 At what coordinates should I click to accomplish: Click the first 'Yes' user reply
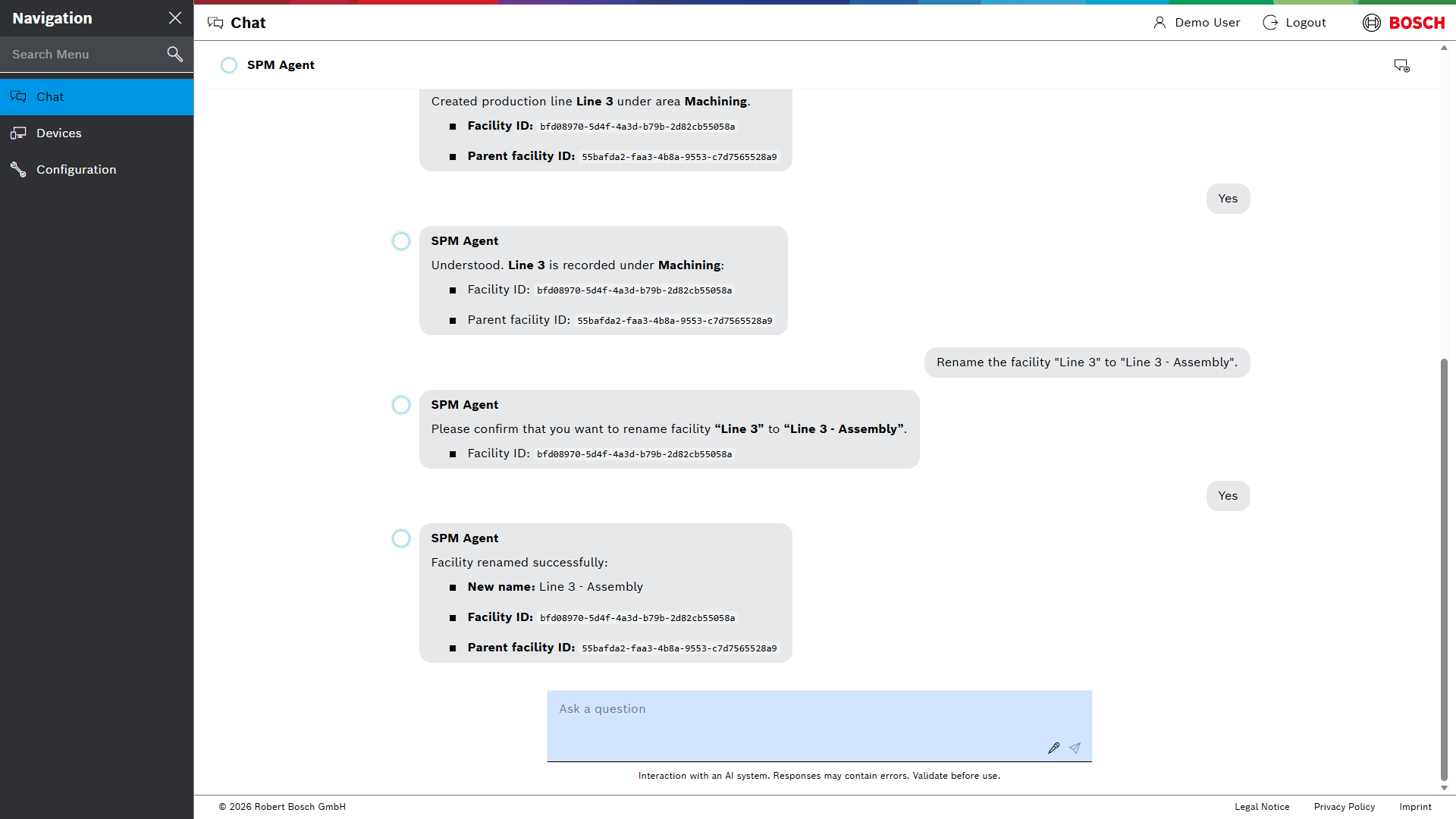coord(1228,199)
